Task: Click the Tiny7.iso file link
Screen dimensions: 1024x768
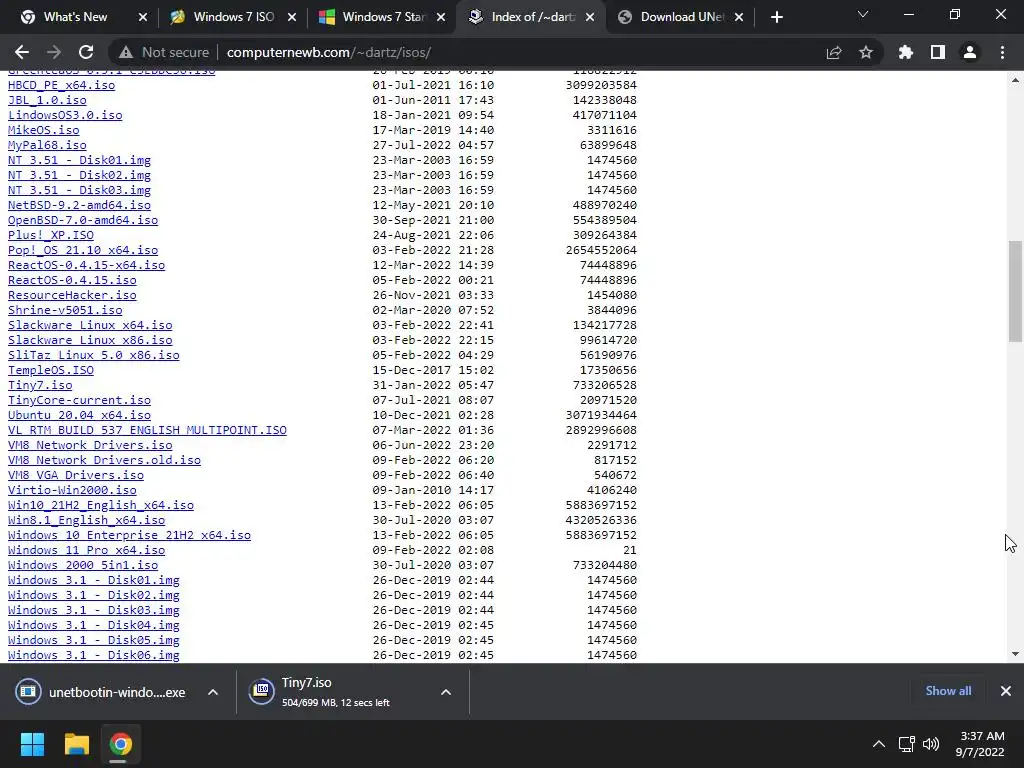Action: pos(40,385)
